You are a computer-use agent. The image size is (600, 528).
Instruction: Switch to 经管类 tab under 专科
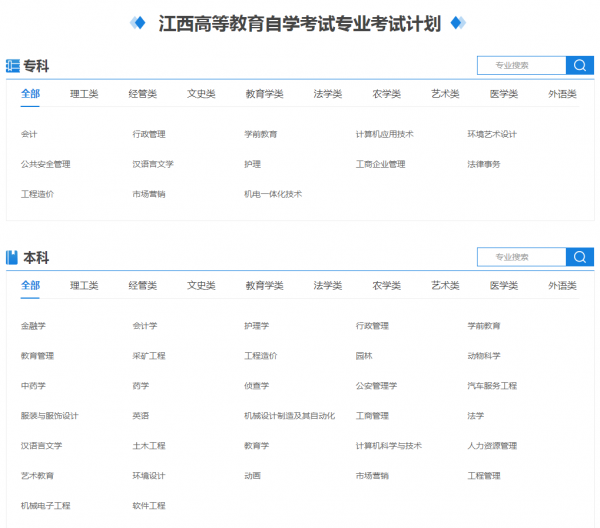click(x=143, y=94)
